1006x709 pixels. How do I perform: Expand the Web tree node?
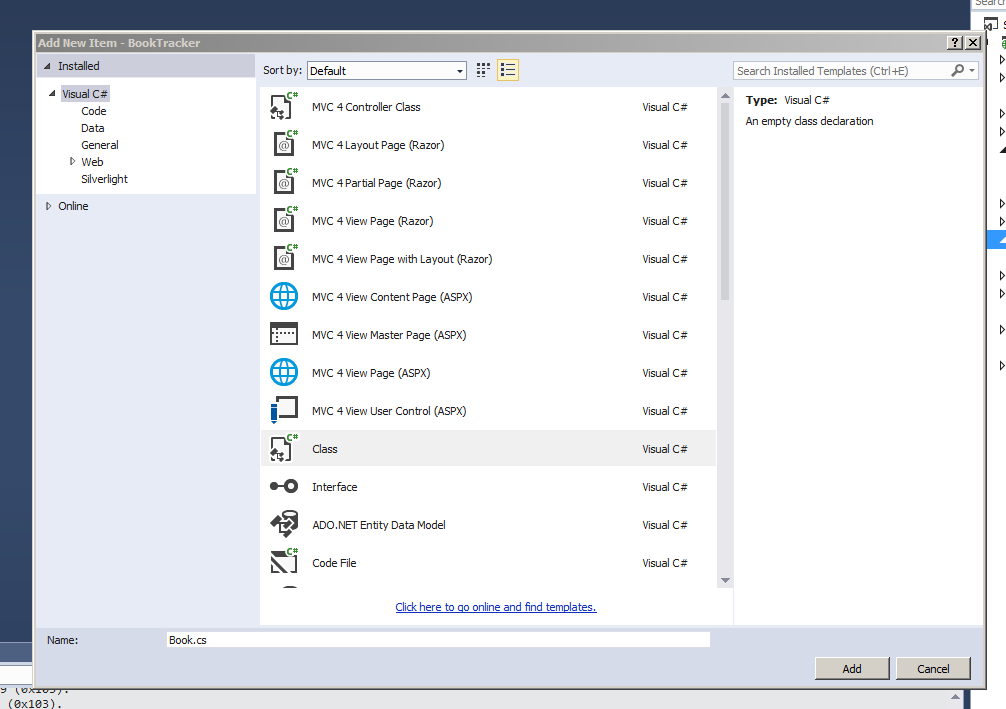click(72, 162)
